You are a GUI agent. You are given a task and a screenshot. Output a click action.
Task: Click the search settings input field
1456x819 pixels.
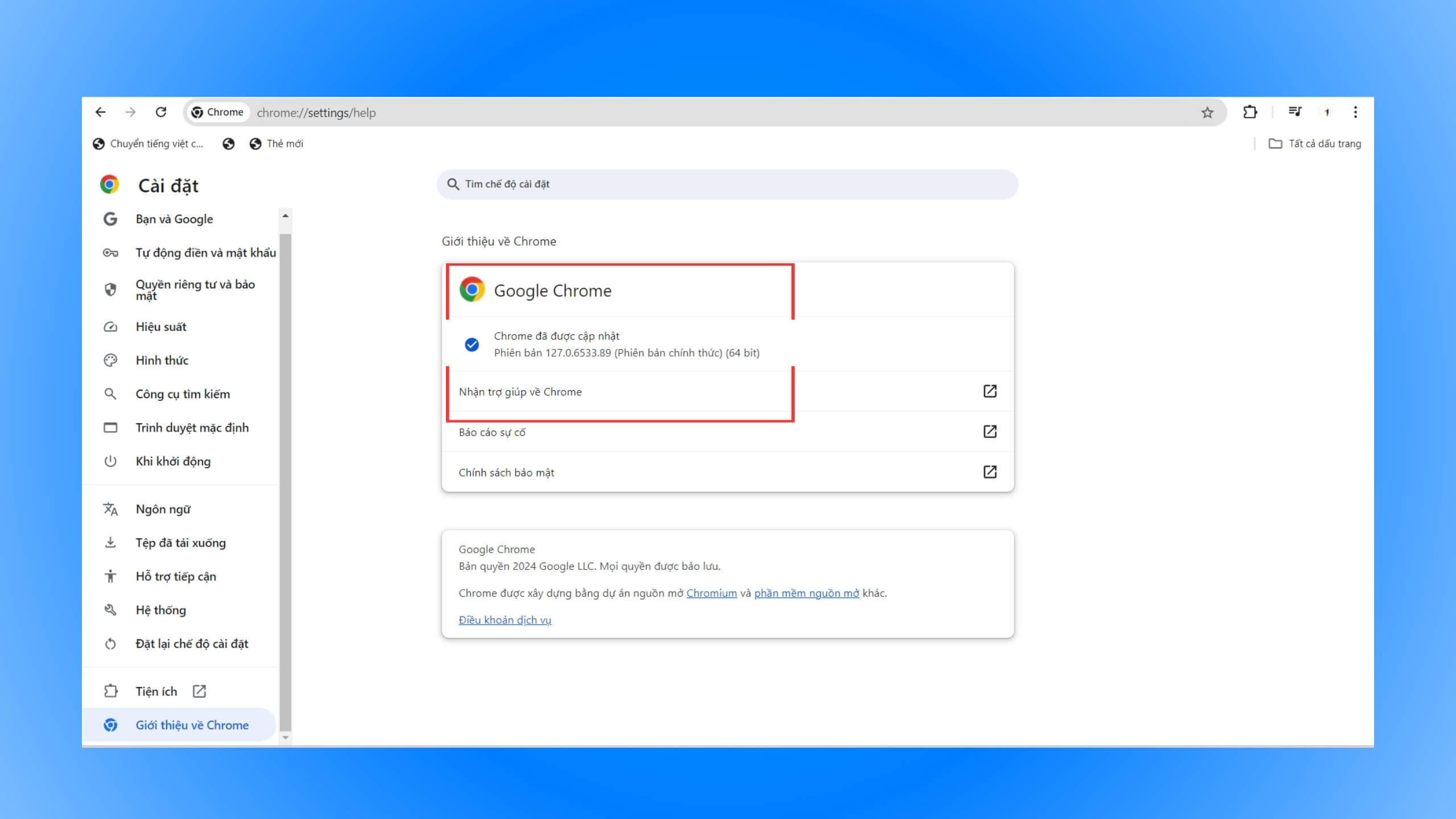[728, 184]
